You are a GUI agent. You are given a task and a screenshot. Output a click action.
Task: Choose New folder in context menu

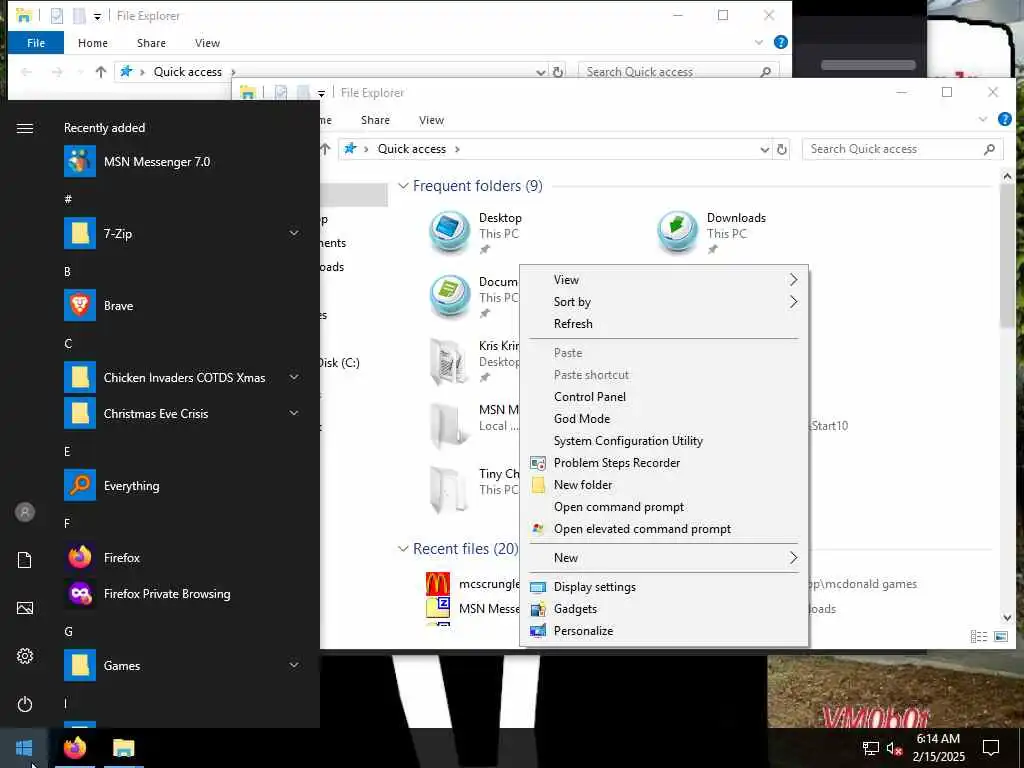coord(664,485)
